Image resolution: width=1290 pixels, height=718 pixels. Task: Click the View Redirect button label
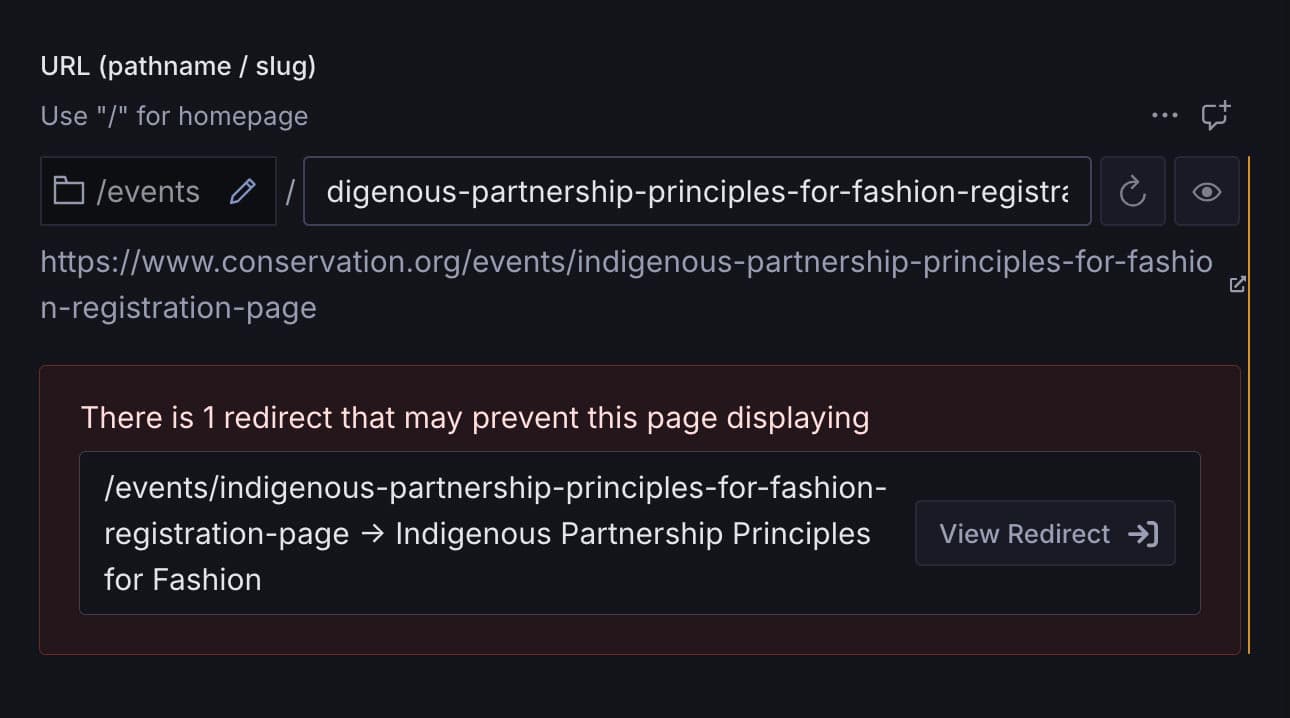pos(1024,534)
